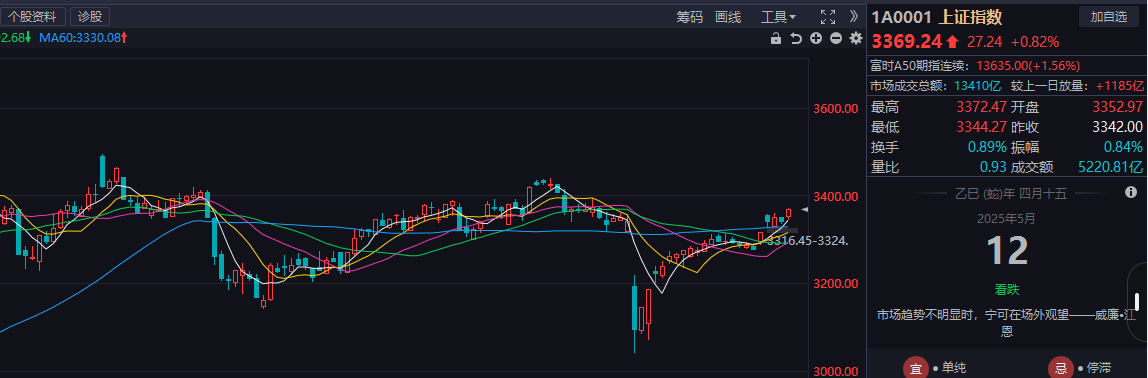This screenshot has width=1148, height=378.
Task: Click the 诊股 button
Action: pos(90,17)
